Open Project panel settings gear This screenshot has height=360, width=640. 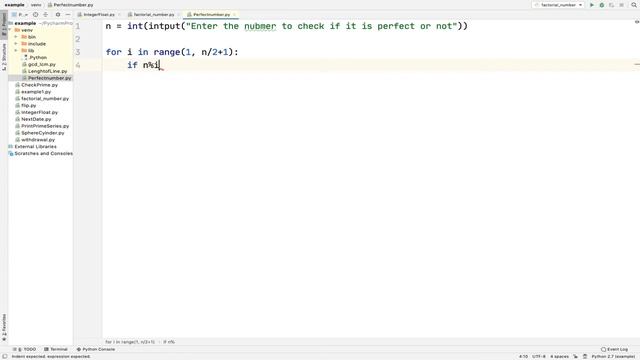(58, 14)
